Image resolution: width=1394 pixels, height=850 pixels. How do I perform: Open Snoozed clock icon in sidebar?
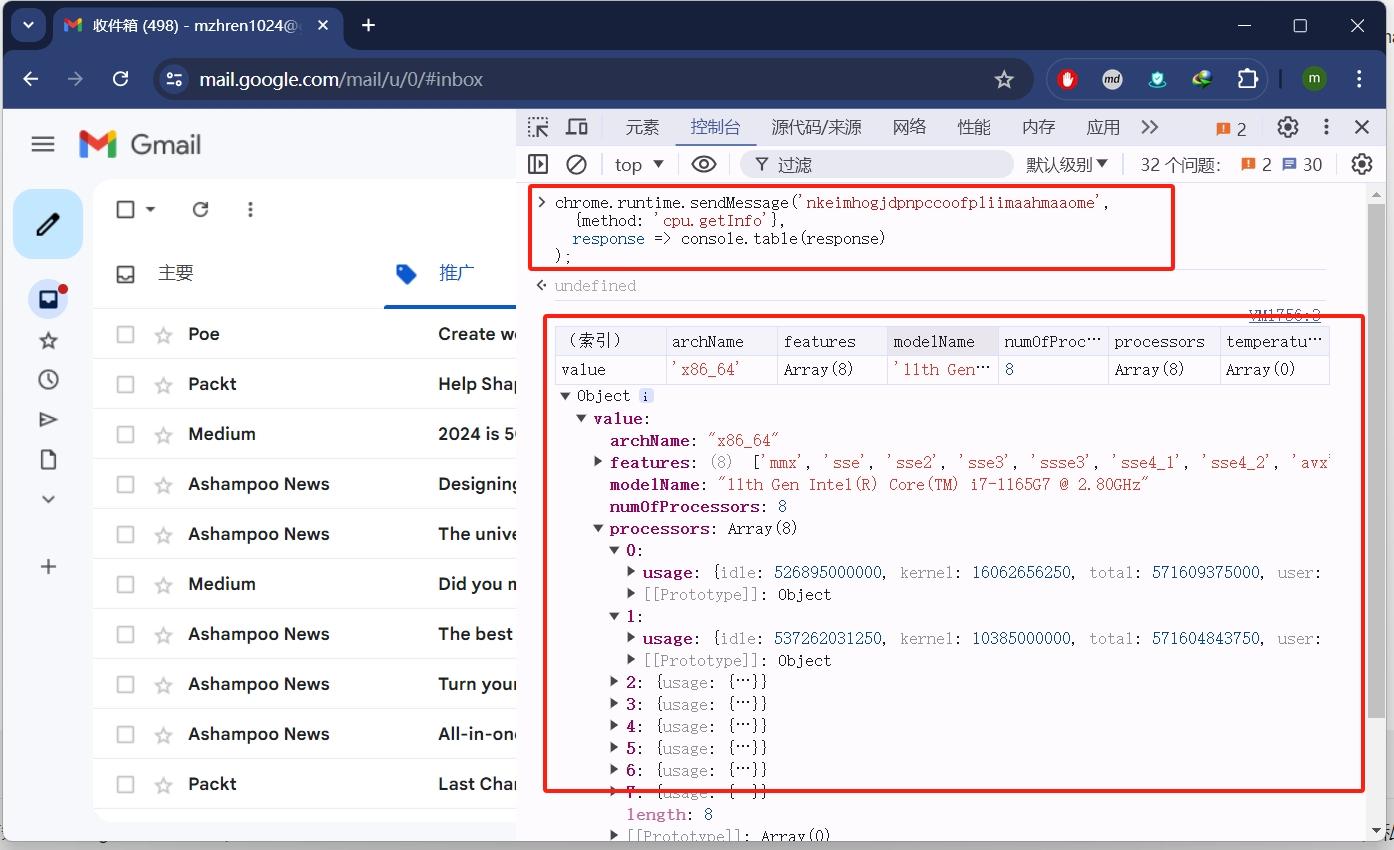(48, 380)
